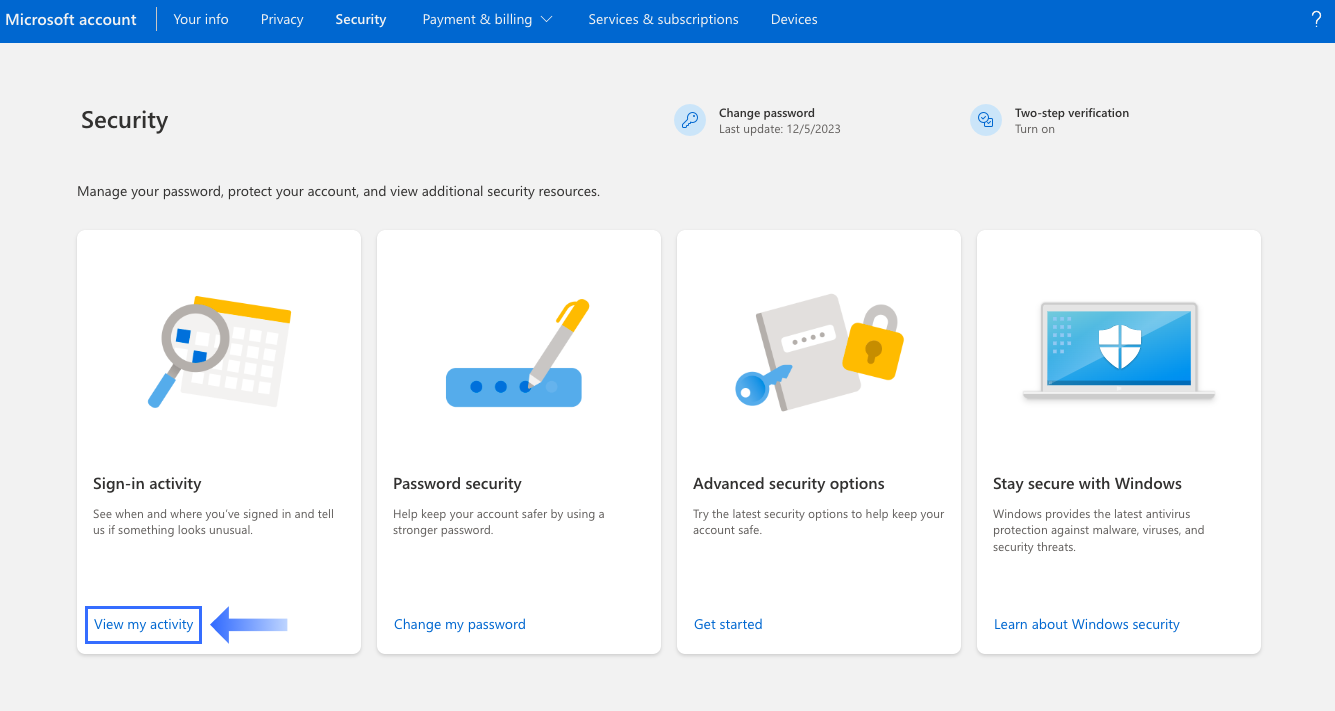This screenshot has height=711, width=1335.
Task: Click the Advanced security options card title
Action: [x=789, y=484]
